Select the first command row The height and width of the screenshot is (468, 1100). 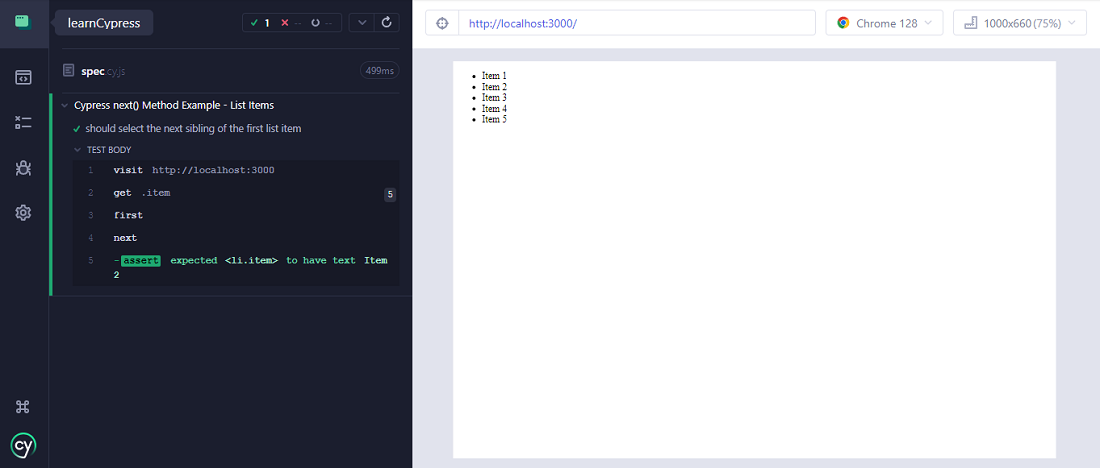point(236,215)
